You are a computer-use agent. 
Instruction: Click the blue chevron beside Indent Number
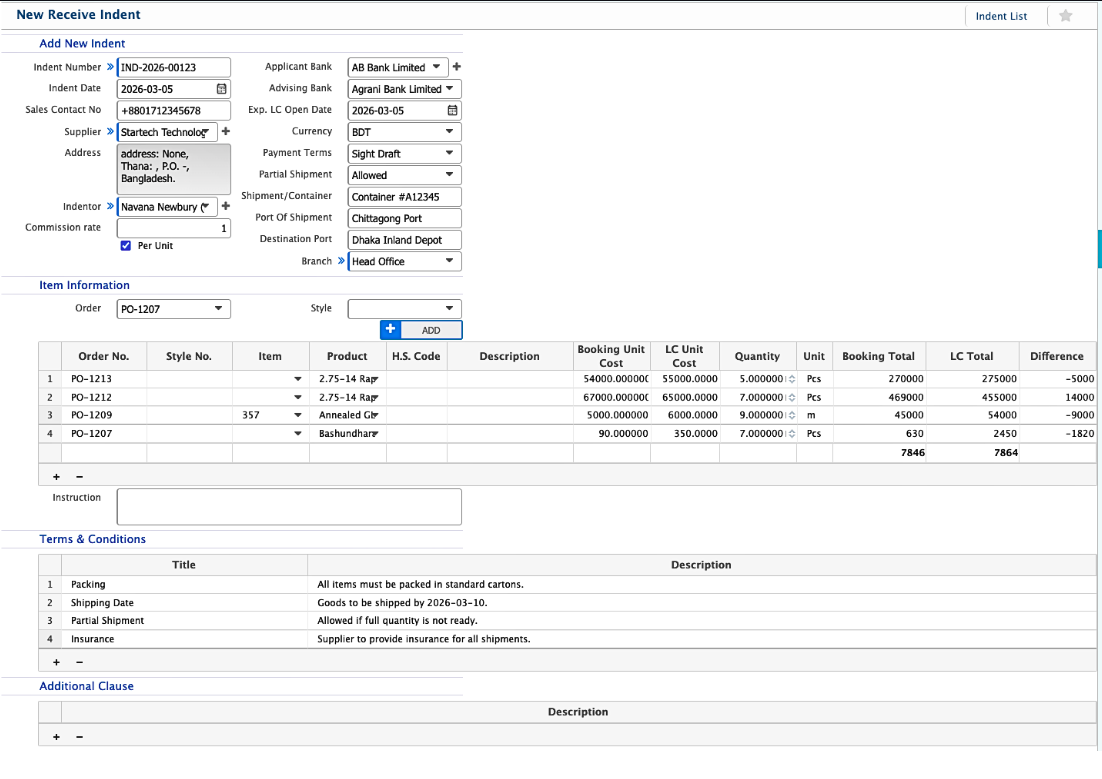110,67
